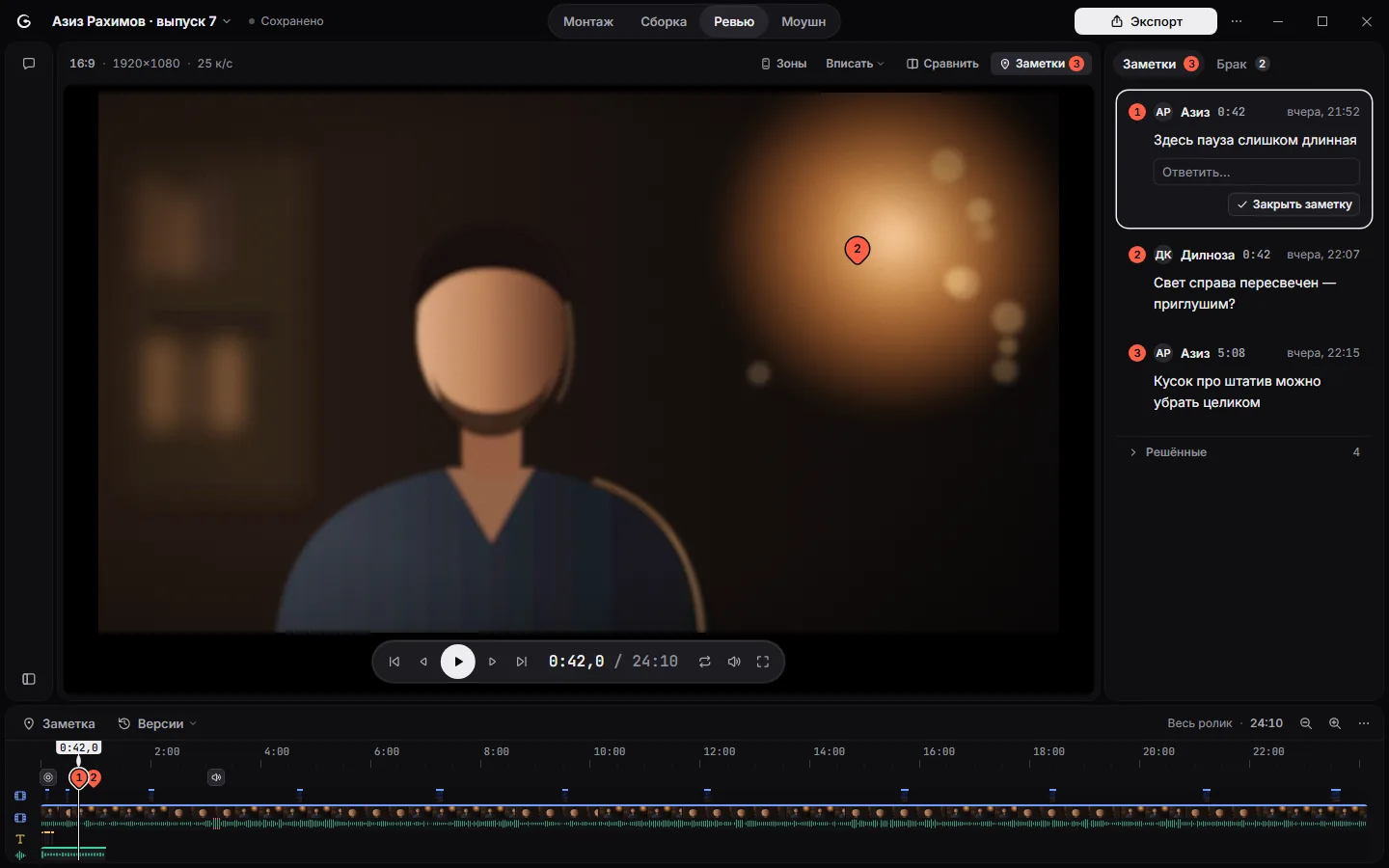Open the comments panel icon in left sidebar

pos(29,64)
